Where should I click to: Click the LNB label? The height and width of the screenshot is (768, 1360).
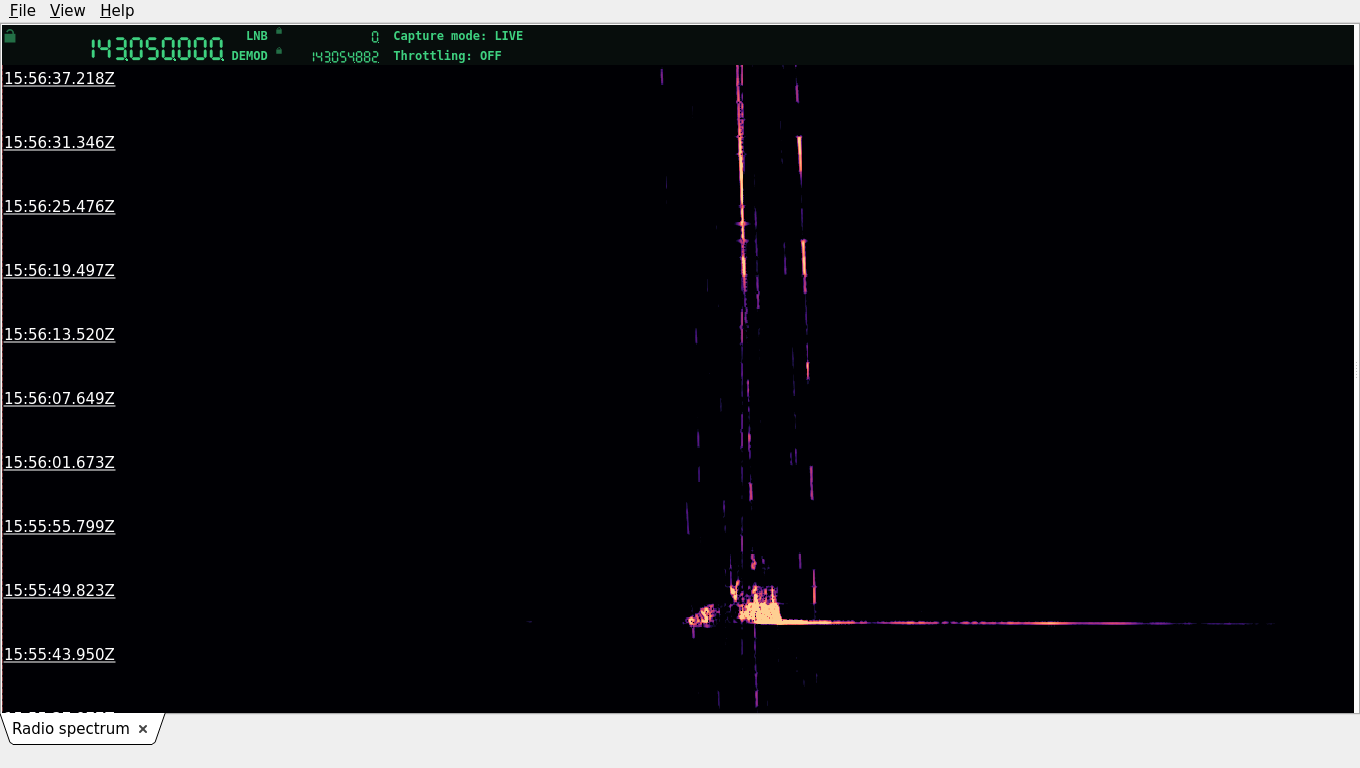tap(257, 36)
